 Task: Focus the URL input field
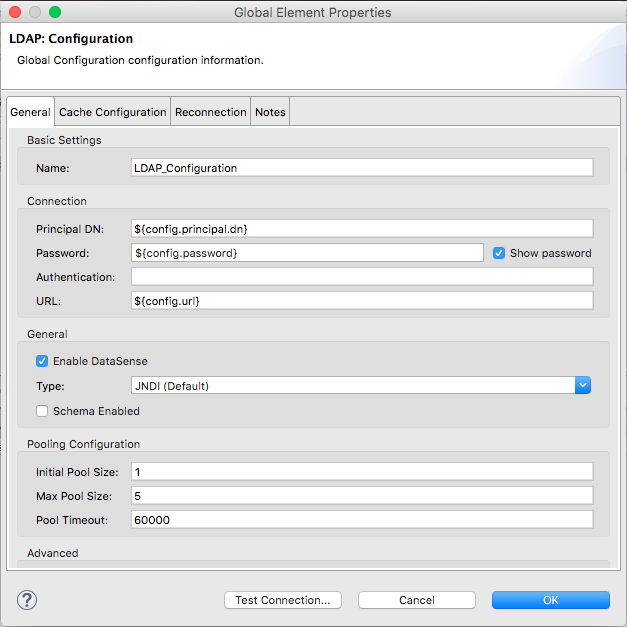click(x=362, y=301)
